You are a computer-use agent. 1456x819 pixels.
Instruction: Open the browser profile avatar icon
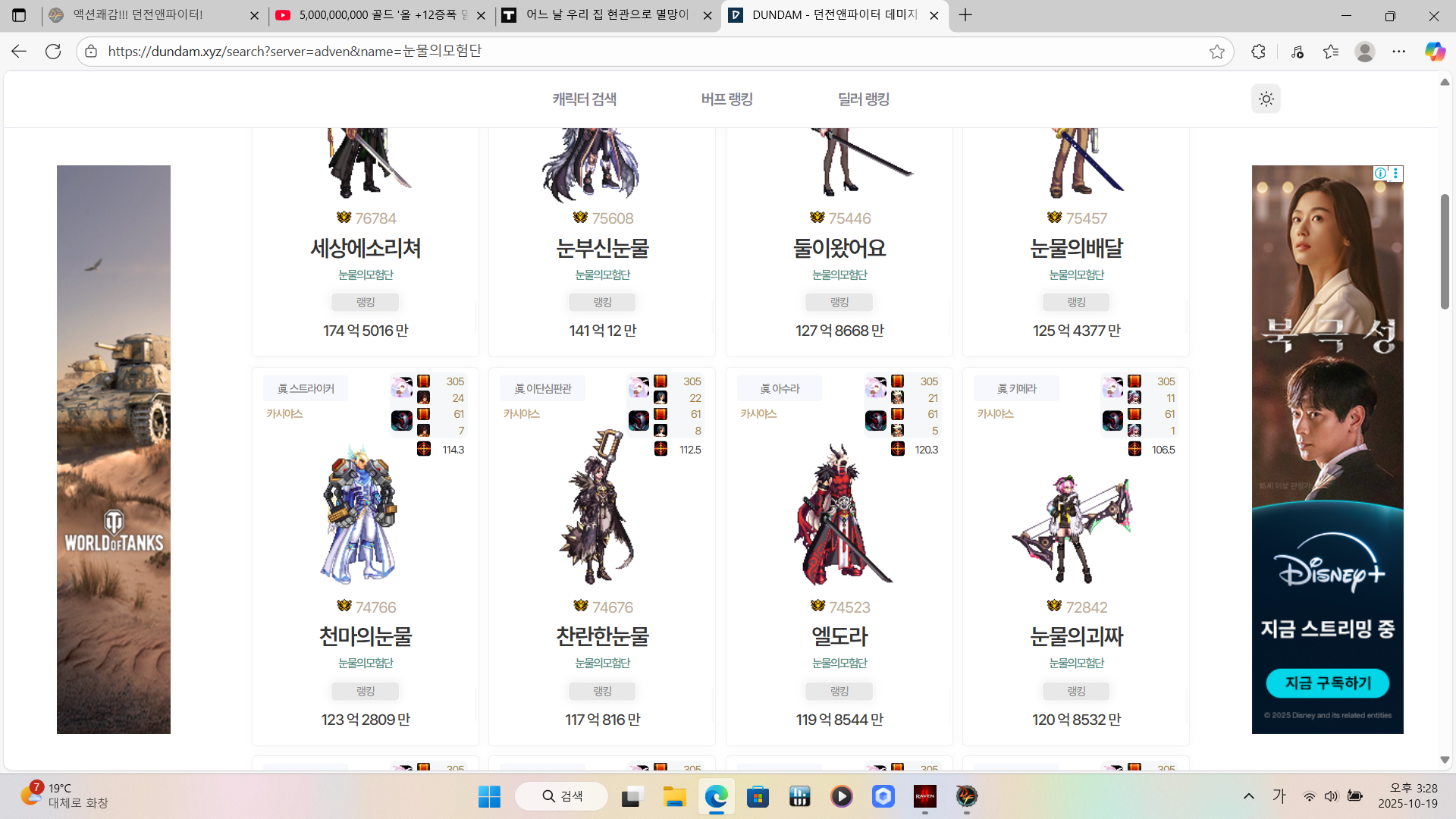coord(1365,52)
